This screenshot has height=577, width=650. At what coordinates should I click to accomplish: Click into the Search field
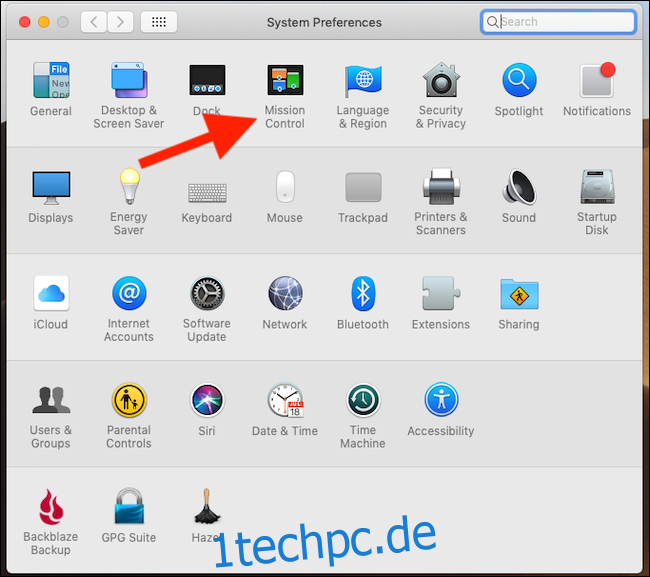(x=558, y=22)
